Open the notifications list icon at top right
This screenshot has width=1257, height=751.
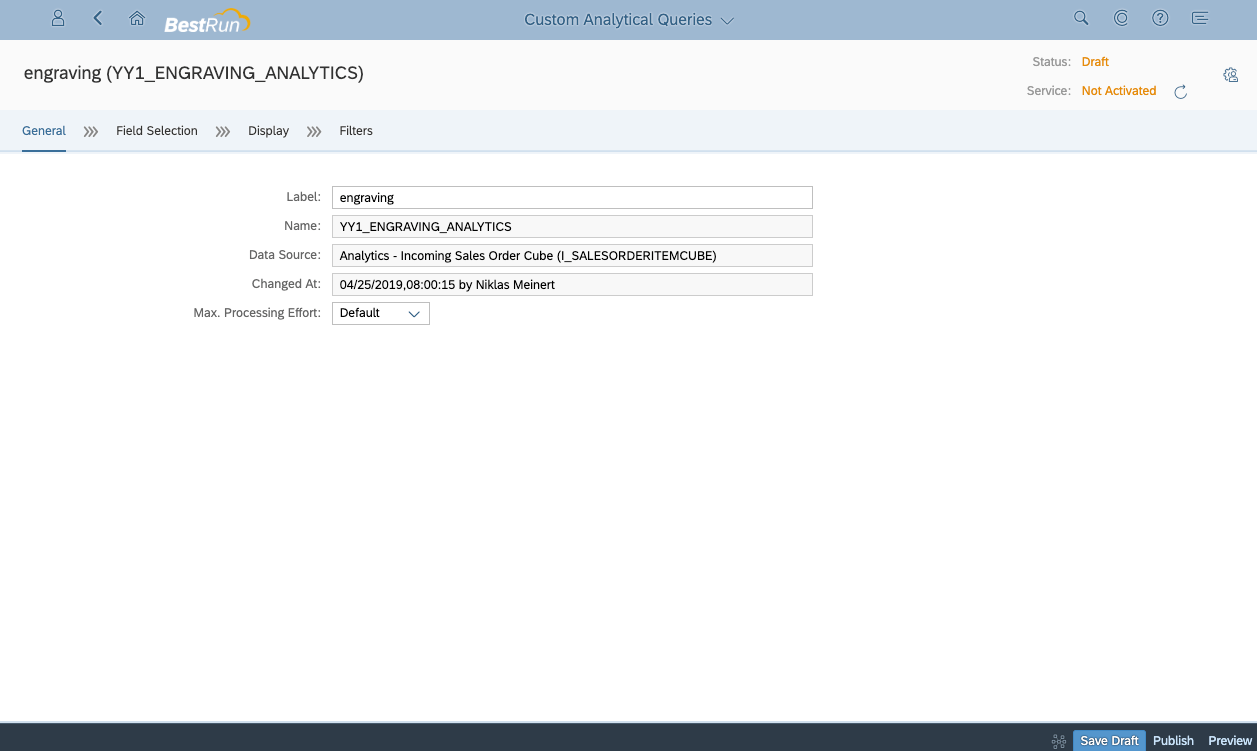(x=1199, y=18)
